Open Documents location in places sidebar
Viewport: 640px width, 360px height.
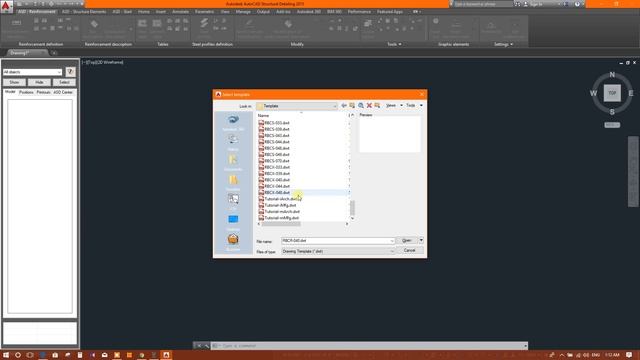pos(233,162)
